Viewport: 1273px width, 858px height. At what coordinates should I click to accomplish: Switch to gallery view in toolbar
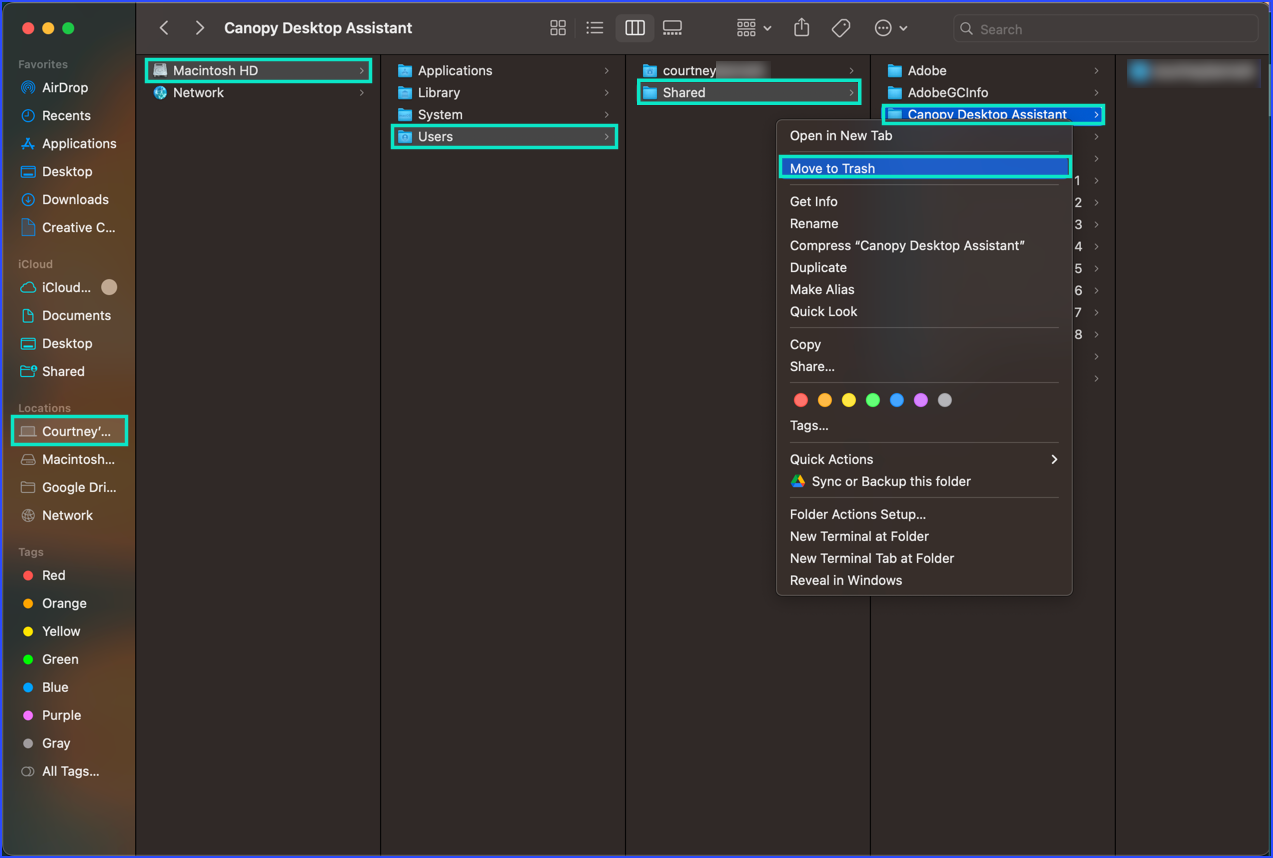pos(673,28)
